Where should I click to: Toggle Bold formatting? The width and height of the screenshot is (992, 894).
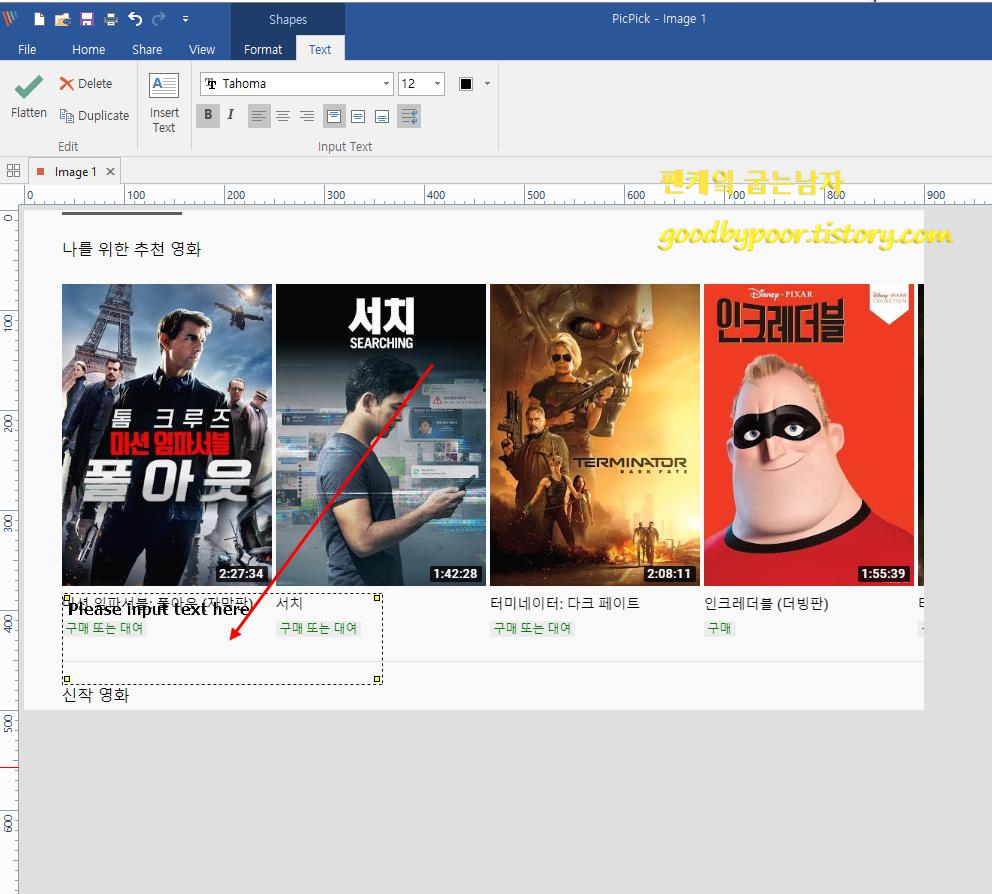click(x=208, y=115)
